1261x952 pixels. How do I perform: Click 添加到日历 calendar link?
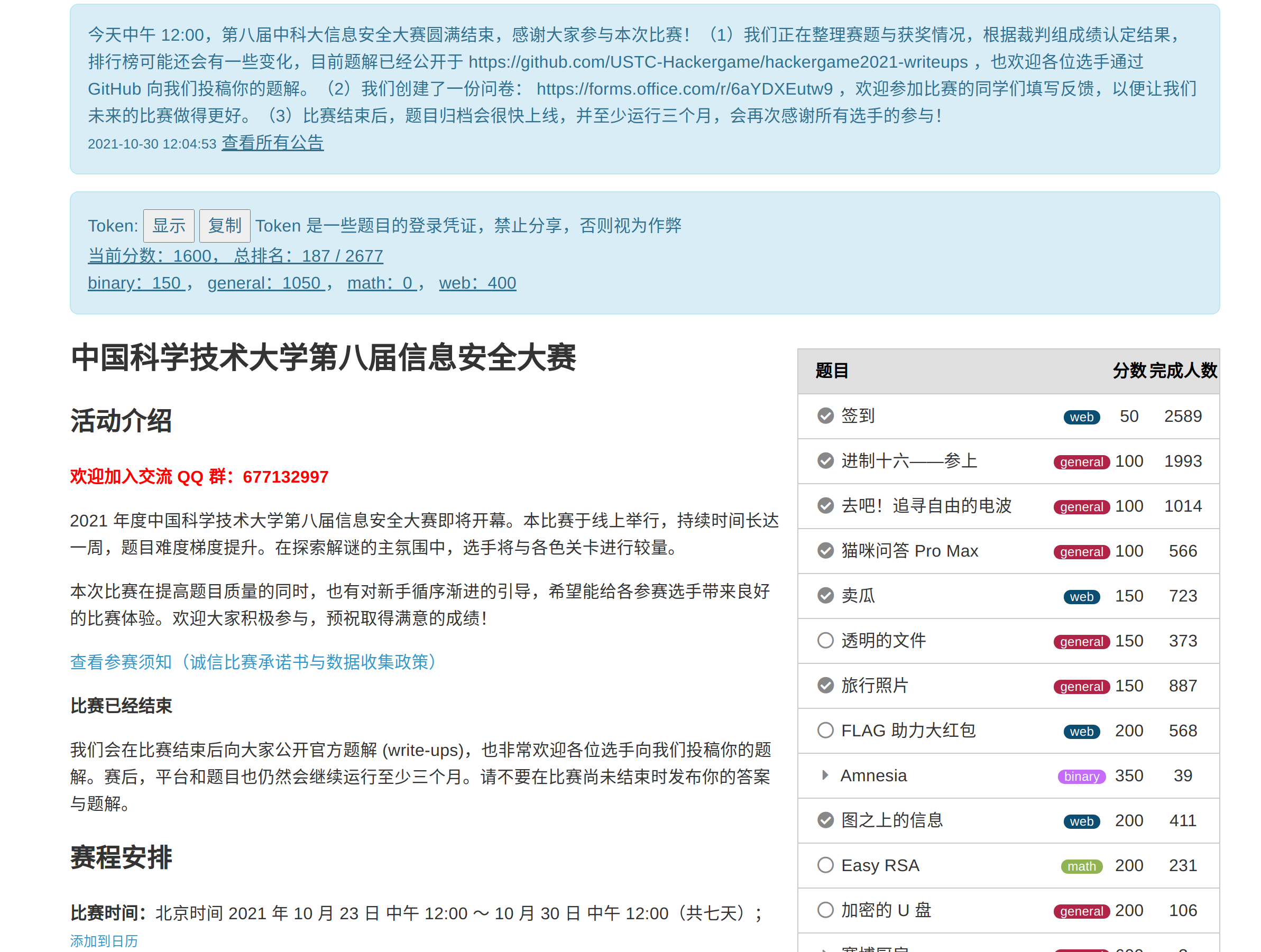(104, 940)
